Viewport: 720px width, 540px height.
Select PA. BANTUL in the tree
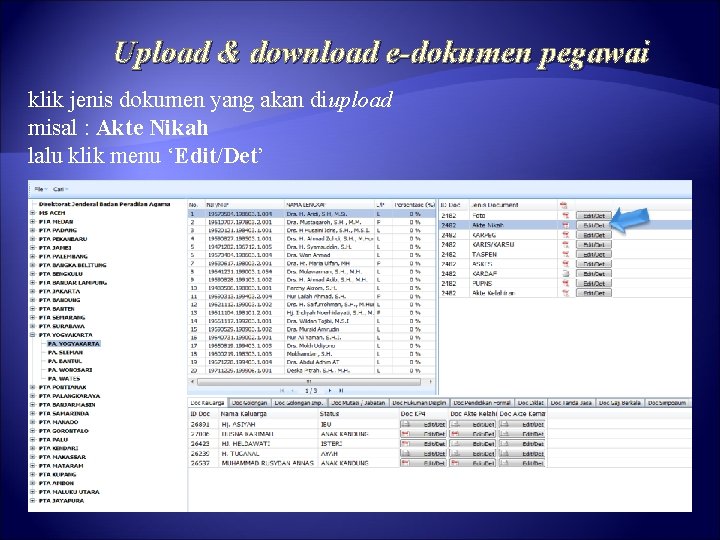(65, 361)
